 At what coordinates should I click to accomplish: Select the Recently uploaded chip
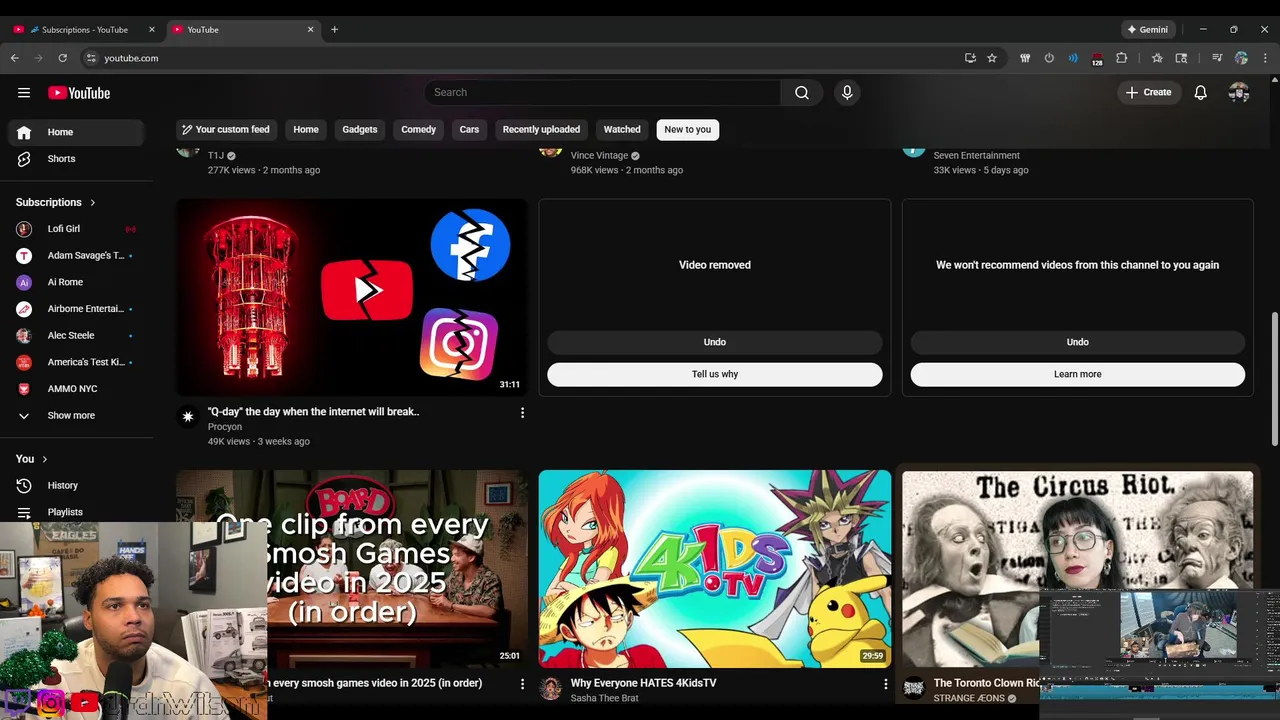[x=541, y=130]
